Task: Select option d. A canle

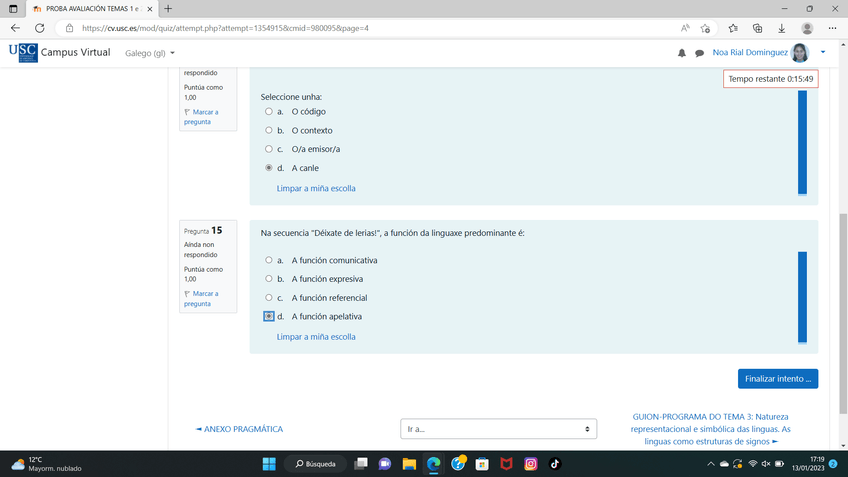Action: point(269,168)
